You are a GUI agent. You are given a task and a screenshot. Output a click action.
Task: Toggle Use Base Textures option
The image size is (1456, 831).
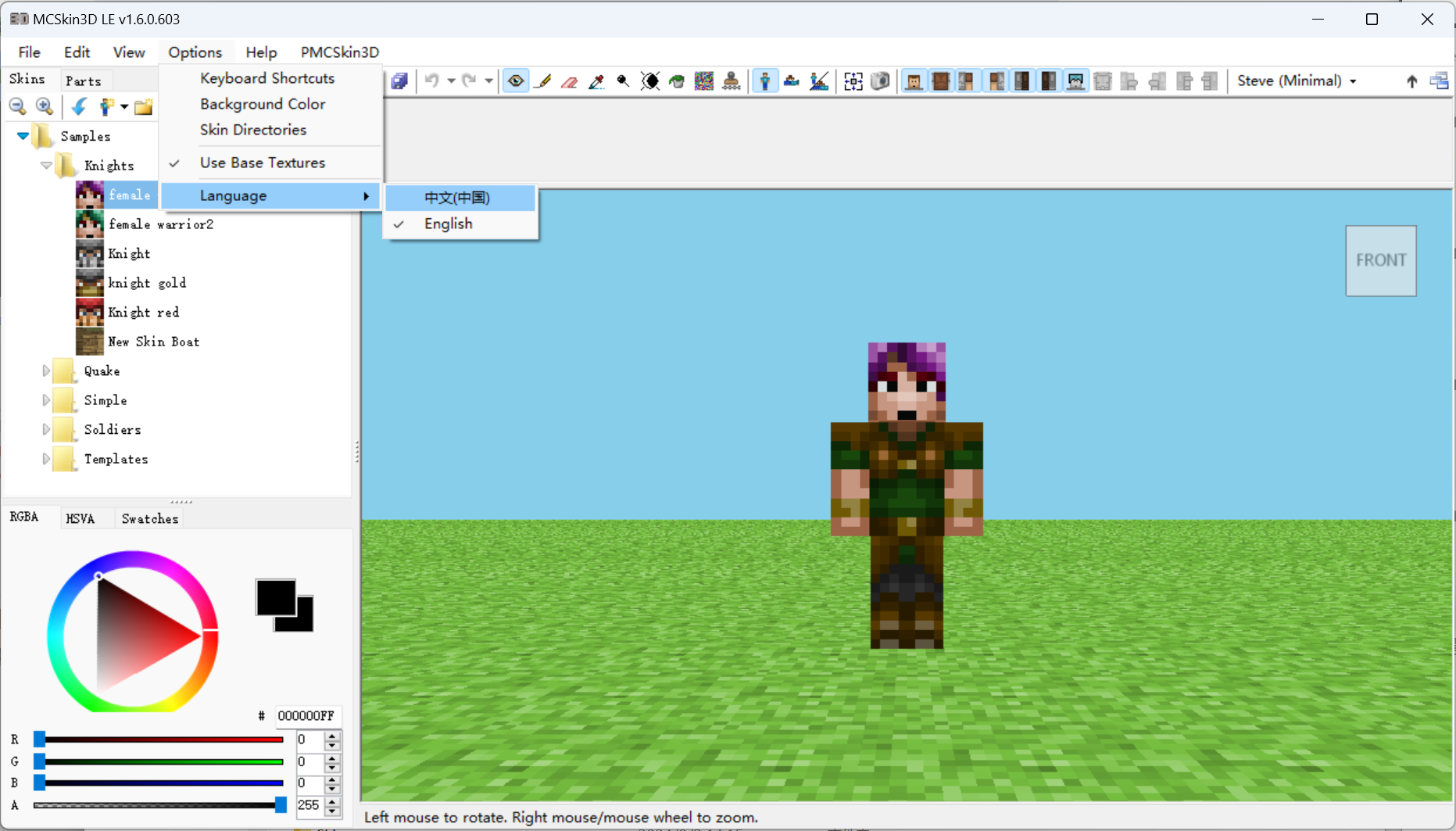pyautogui.click(x=271, y=163)
